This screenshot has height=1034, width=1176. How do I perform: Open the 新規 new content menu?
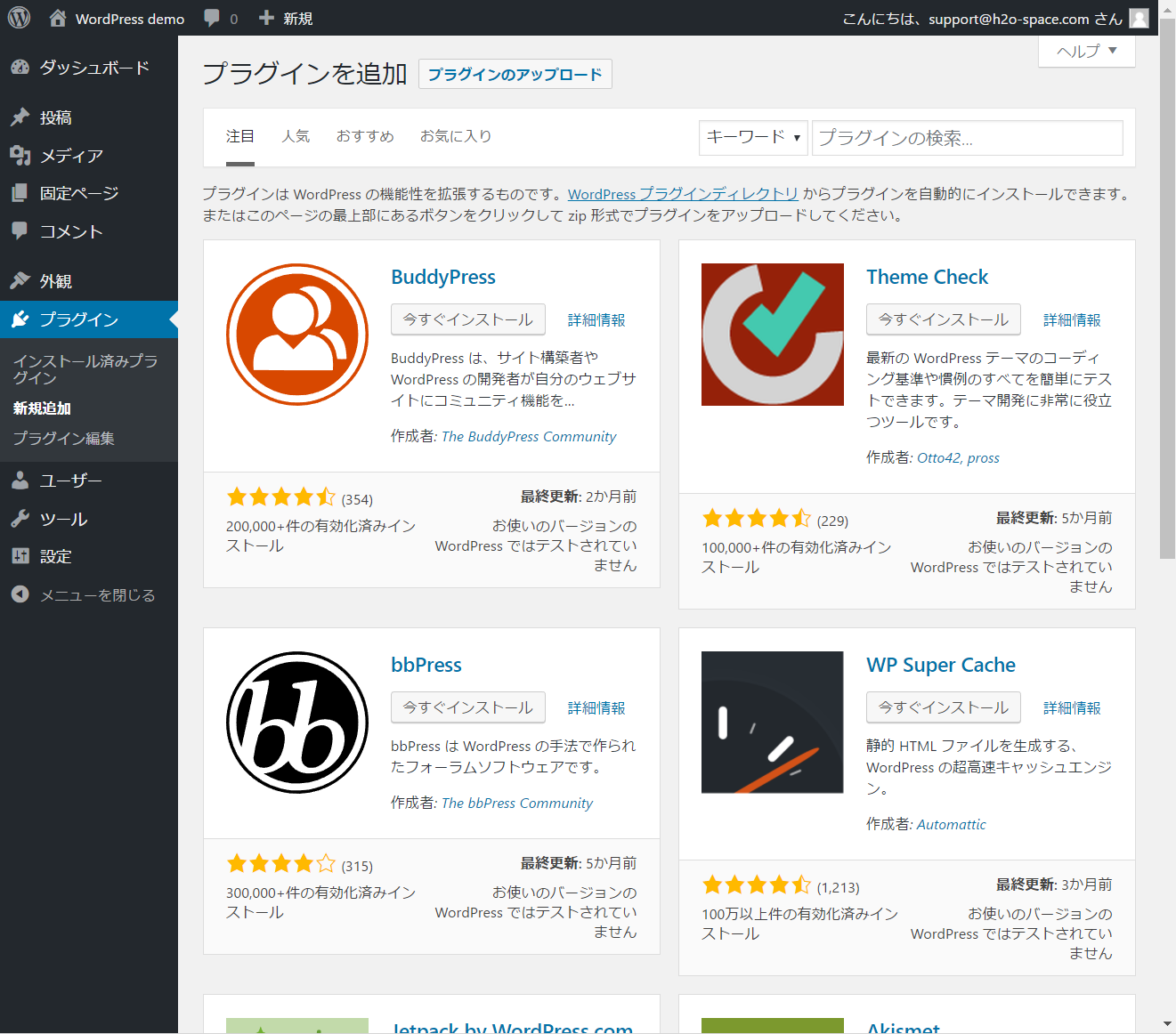pyautogui.click(x=286, y=18)
